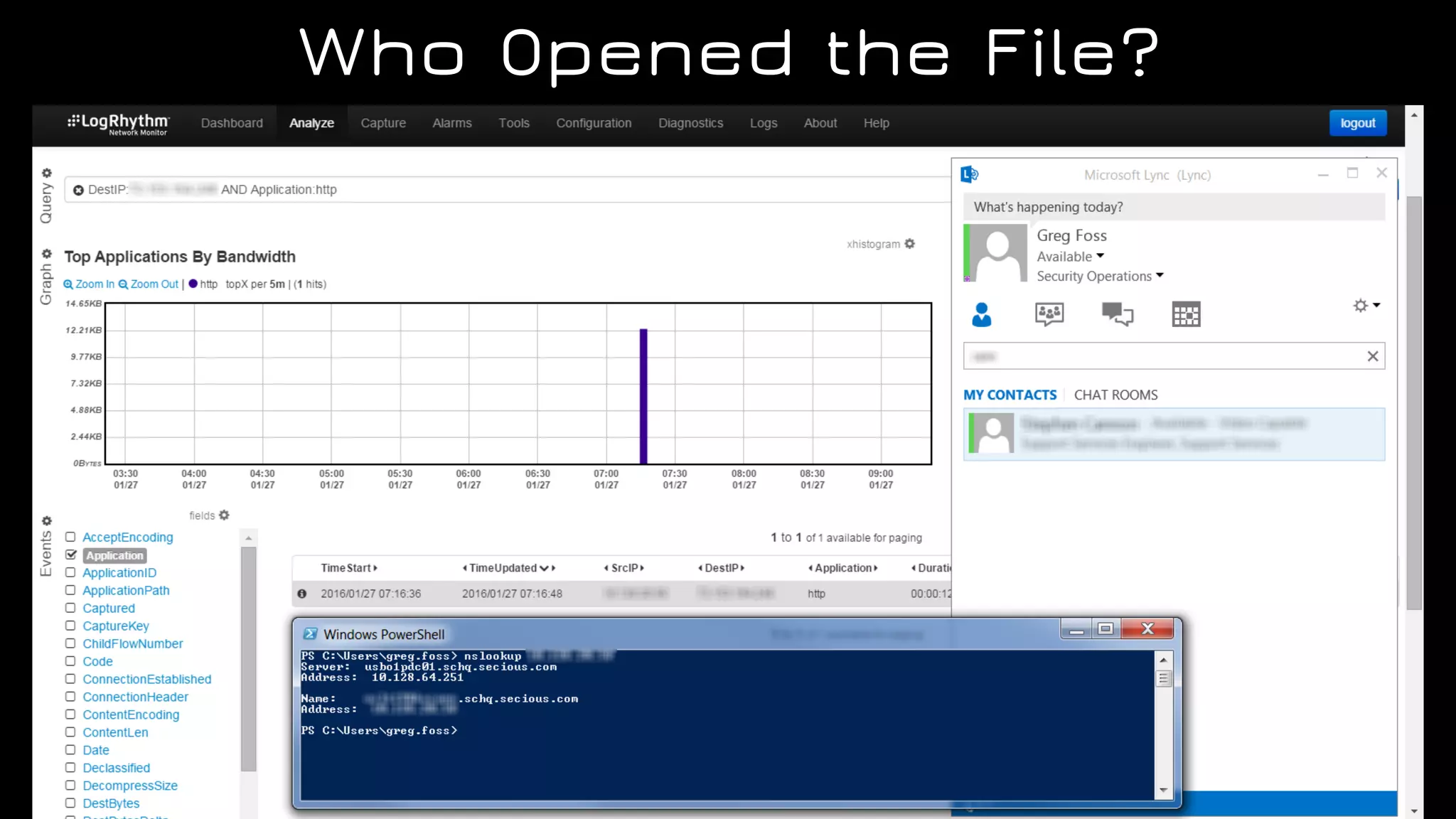Viewport: 1456px width, 819px height.
Task: Click the query input box
Action: tap(508, 190)
